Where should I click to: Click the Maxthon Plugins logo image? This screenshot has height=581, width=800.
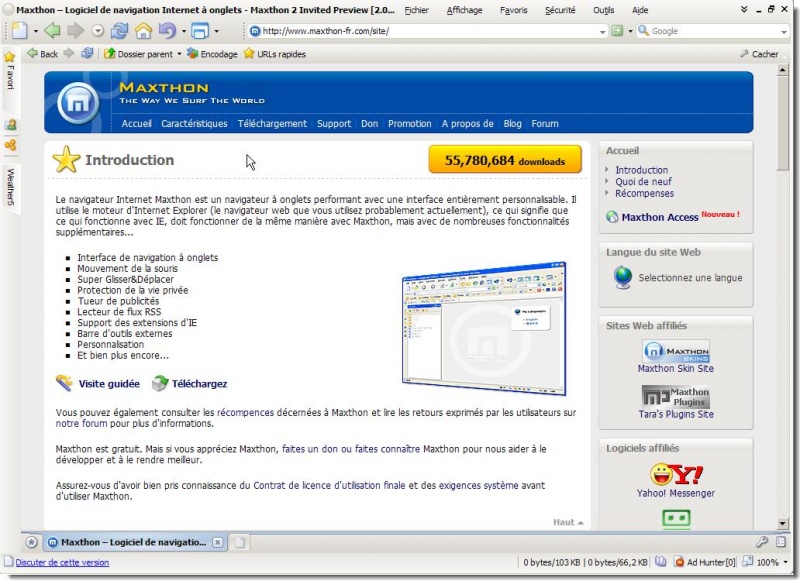pyautogui.click(x=676, y=397)
